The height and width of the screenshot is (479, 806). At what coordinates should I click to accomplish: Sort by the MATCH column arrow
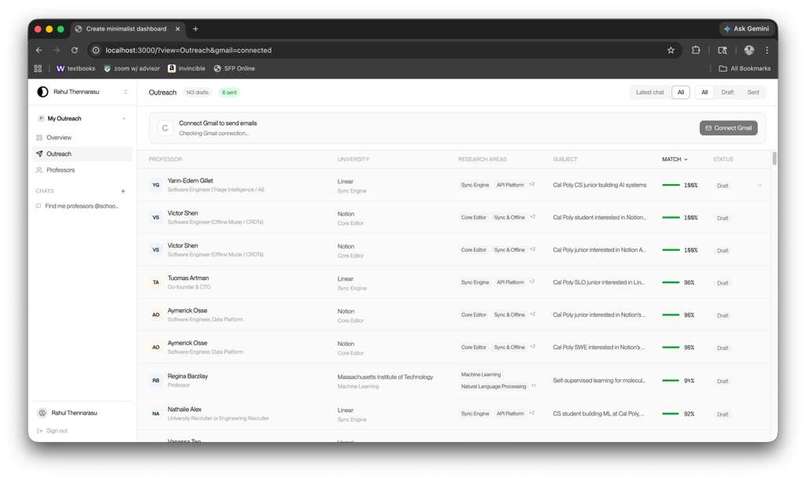pyautogui.click(x=686, y=159)
